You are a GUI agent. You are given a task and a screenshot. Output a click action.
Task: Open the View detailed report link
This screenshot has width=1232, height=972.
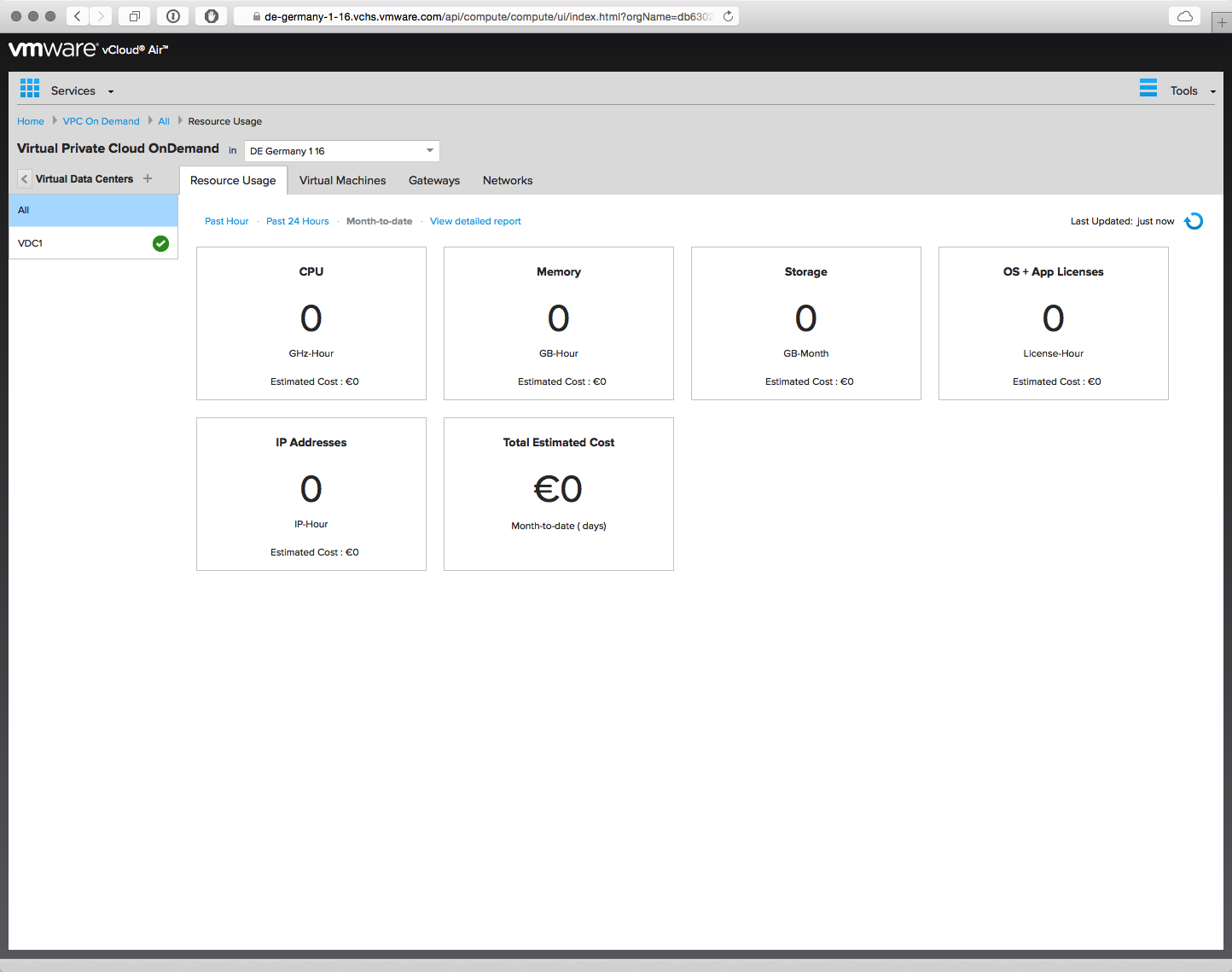475,221
